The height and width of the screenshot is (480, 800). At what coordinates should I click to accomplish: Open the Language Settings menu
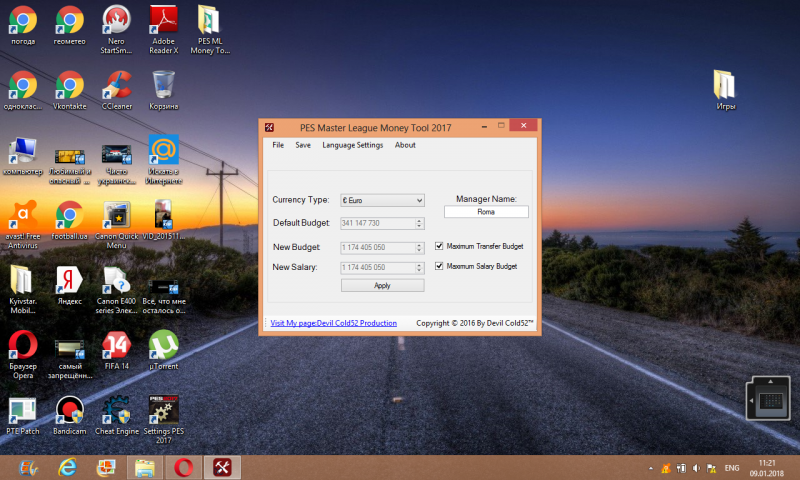353,145
